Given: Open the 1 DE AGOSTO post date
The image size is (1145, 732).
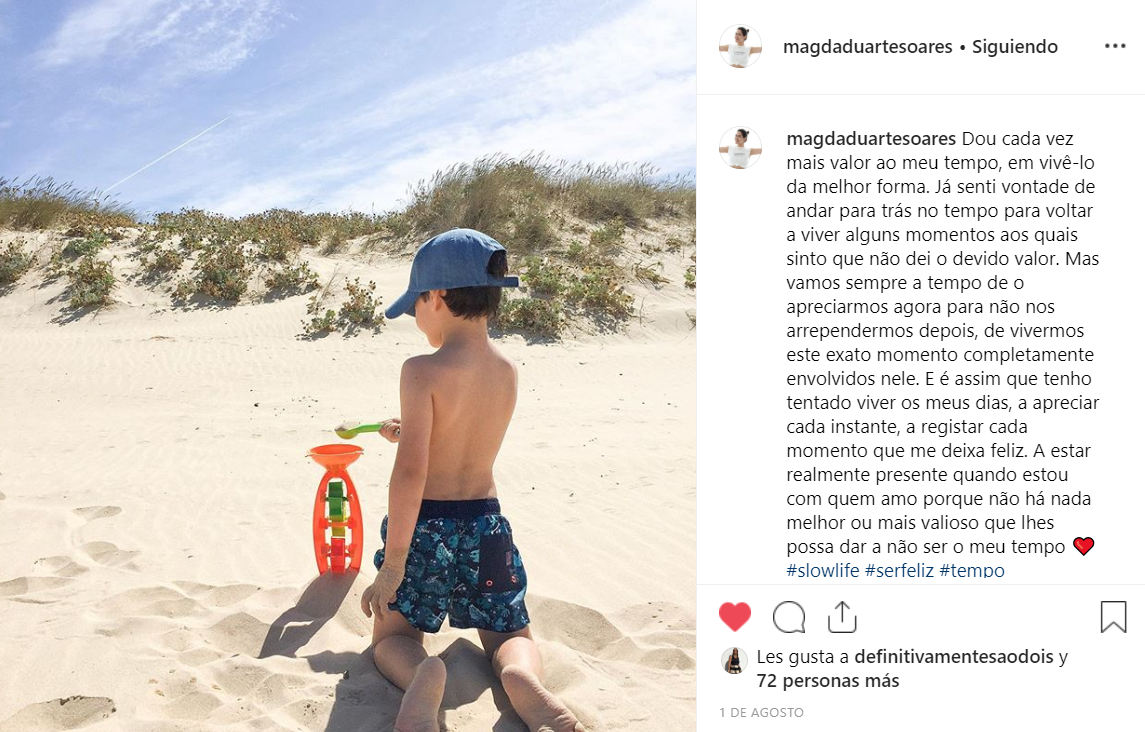Looking at the screenshot, I should [x=762, y=712].
